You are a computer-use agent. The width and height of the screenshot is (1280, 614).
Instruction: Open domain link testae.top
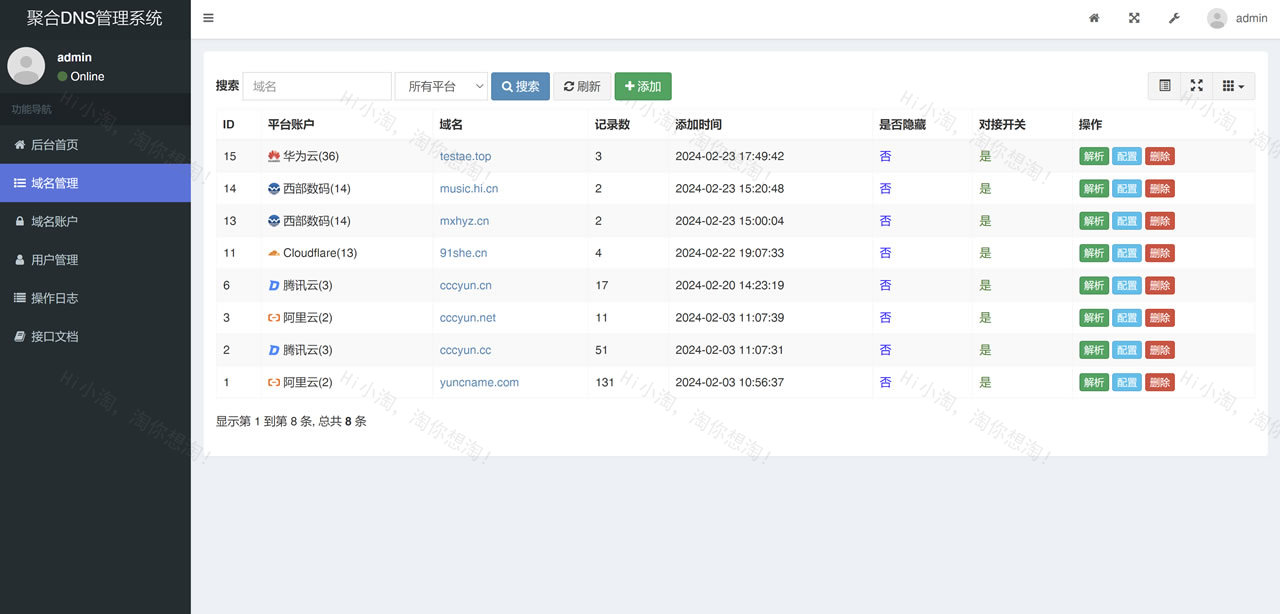(x=465, y=156)
